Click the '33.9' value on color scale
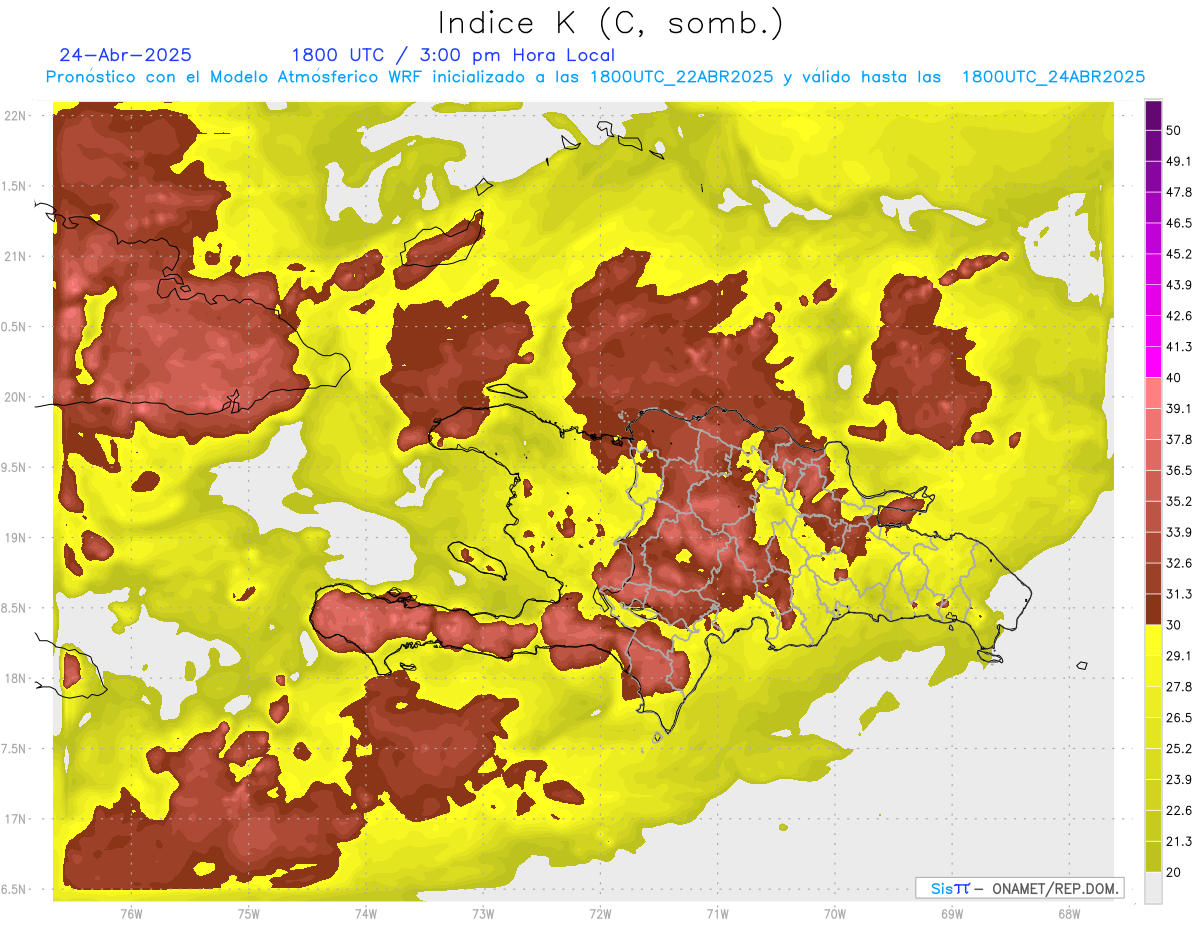 click(x=1179, y=532)
